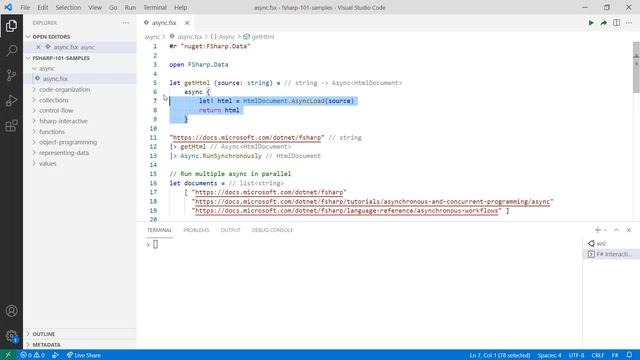640x360 pixels.
Task: Open editor More Actions ellipsis
Action: (629, 23)
